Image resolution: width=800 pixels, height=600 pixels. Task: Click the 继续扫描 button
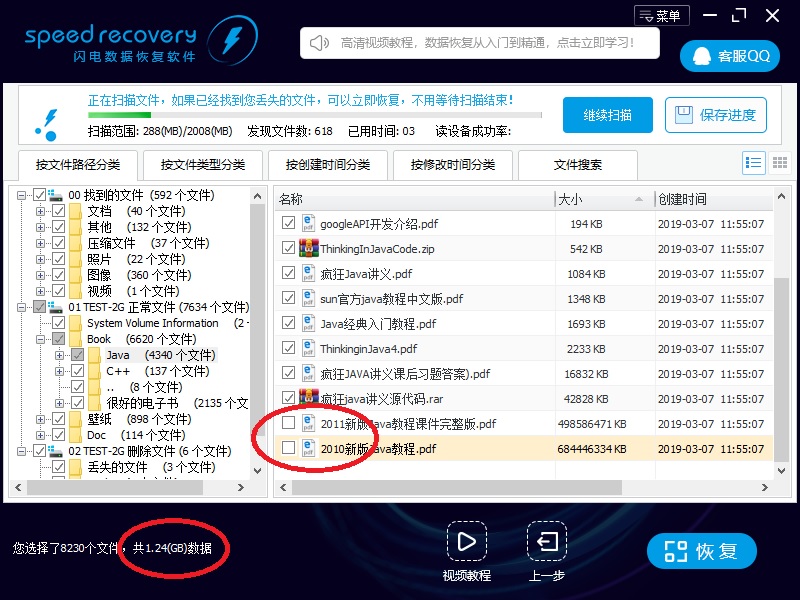607,115
